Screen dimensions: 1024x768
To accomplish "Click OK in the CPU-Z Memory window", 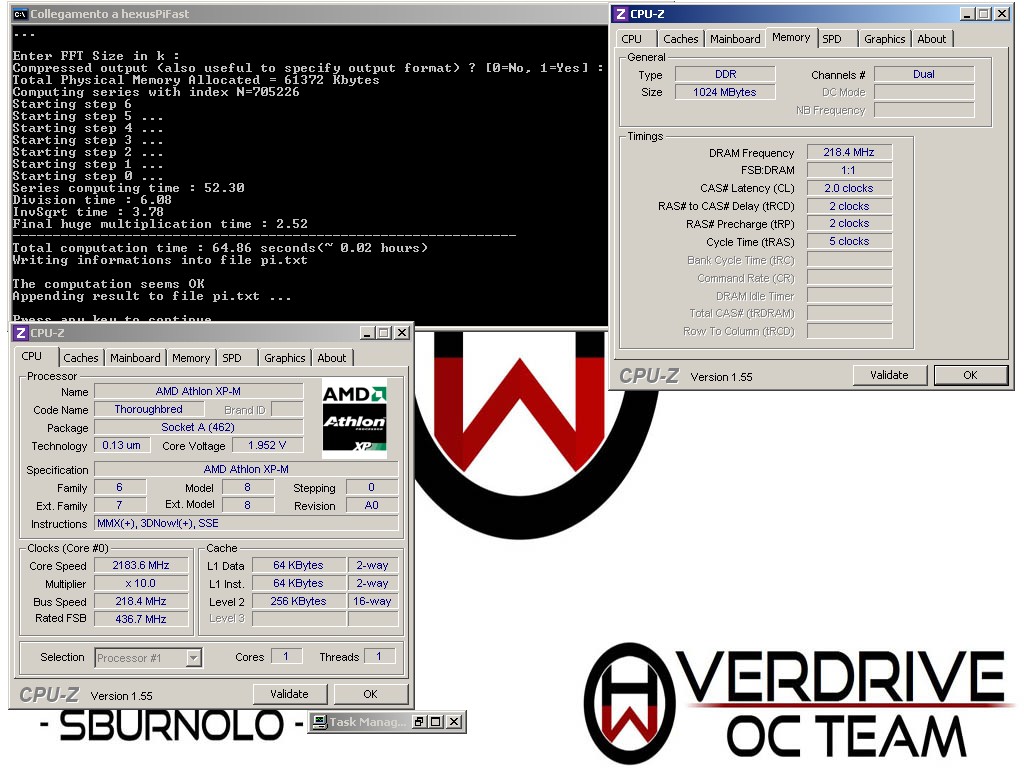I will pyautogui.click(x=970, y=375).
